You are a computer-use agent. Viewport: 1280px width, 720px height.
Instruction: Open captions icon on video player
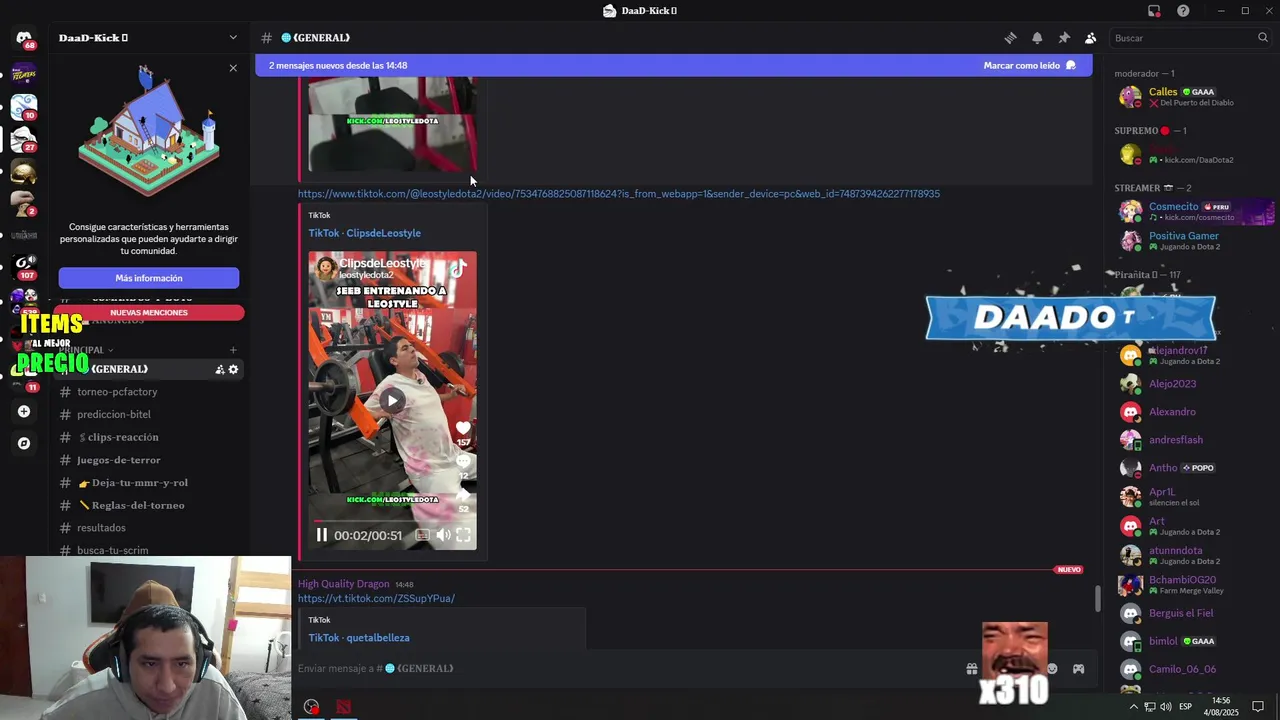422,535
